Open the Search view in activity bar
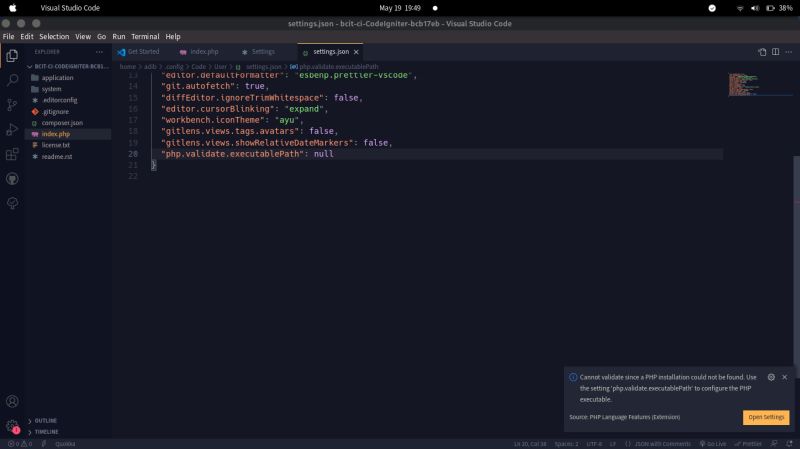This screenshot has height=449, width=800. pos(12,80)
